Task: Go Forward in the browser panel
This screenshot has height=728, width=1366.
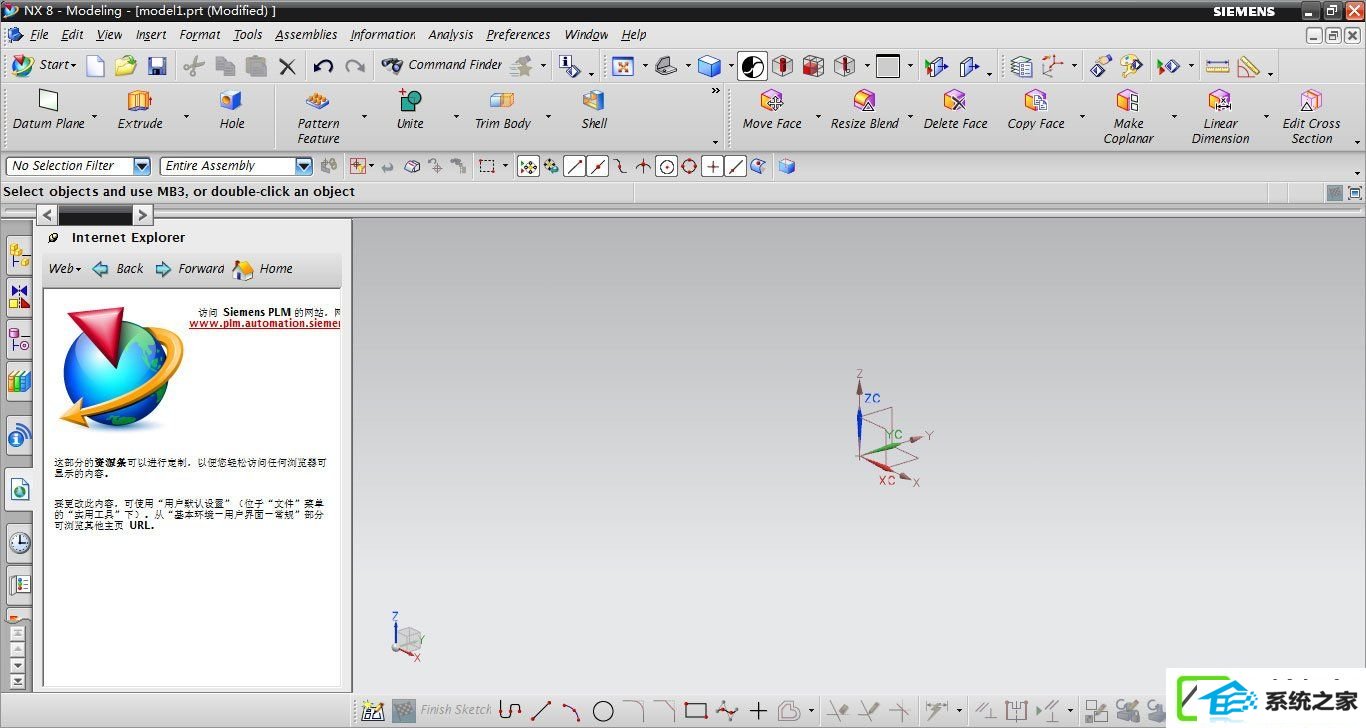Action: tap(190, 269)
